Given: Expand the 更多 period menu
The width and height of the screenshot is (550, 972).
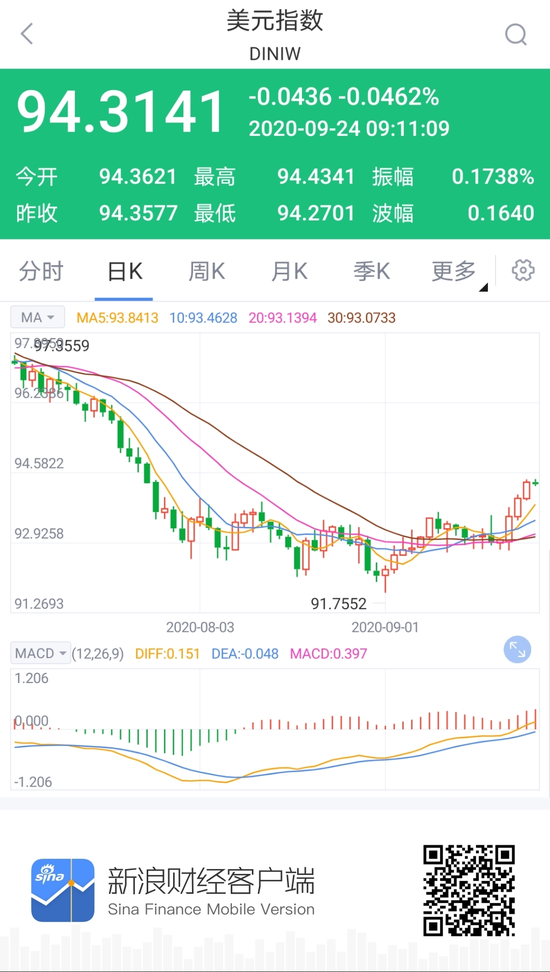Looking at the screenshot, I should pos(459,272).
